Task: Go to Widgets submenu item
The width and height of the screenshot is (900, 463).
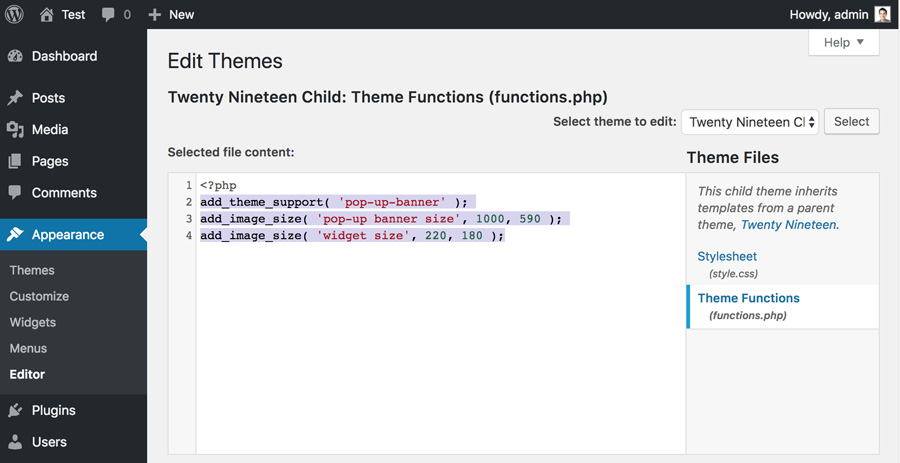Action: 33,322
